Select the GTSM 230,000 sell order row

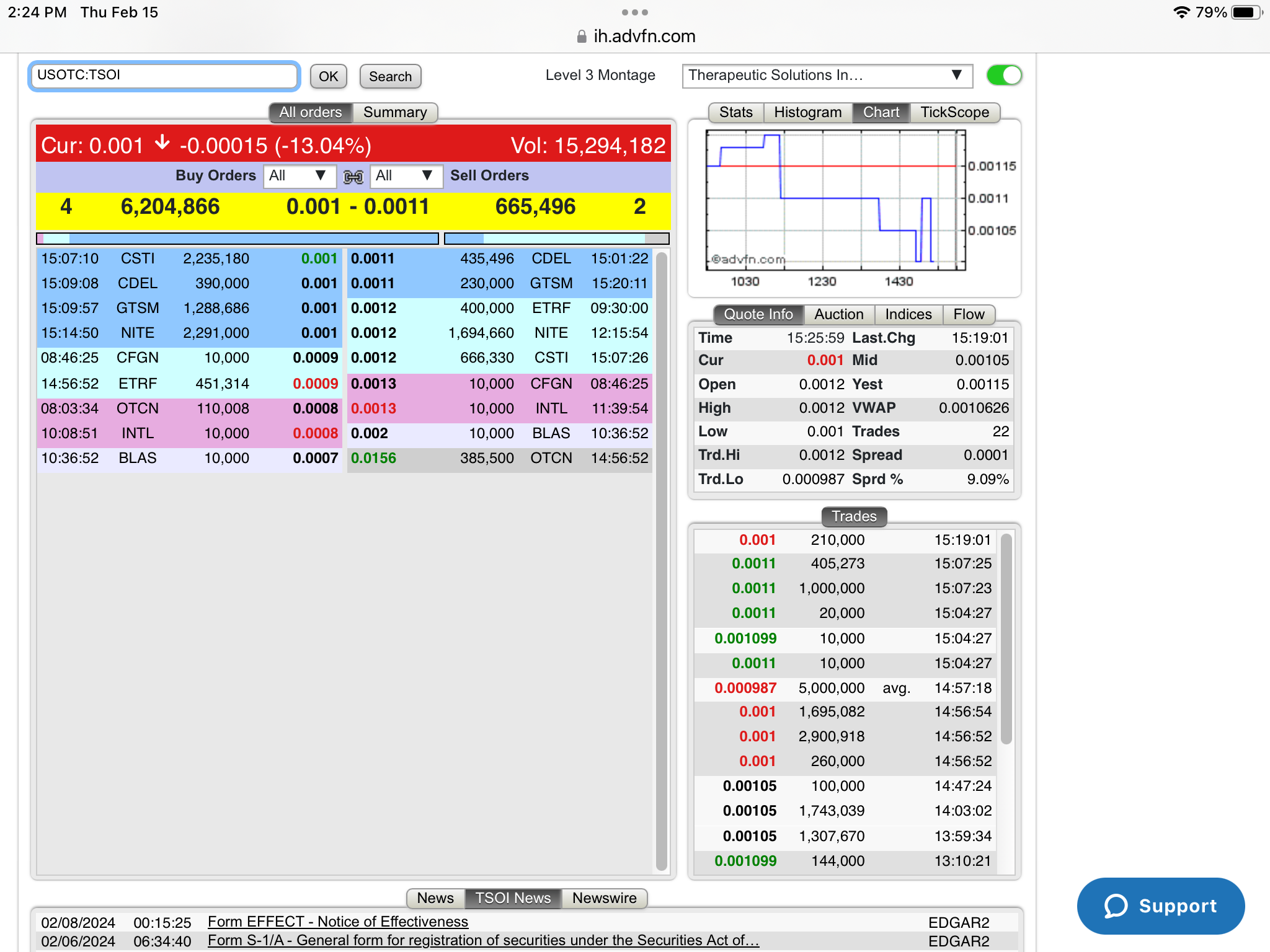click(x=499, y=284)
